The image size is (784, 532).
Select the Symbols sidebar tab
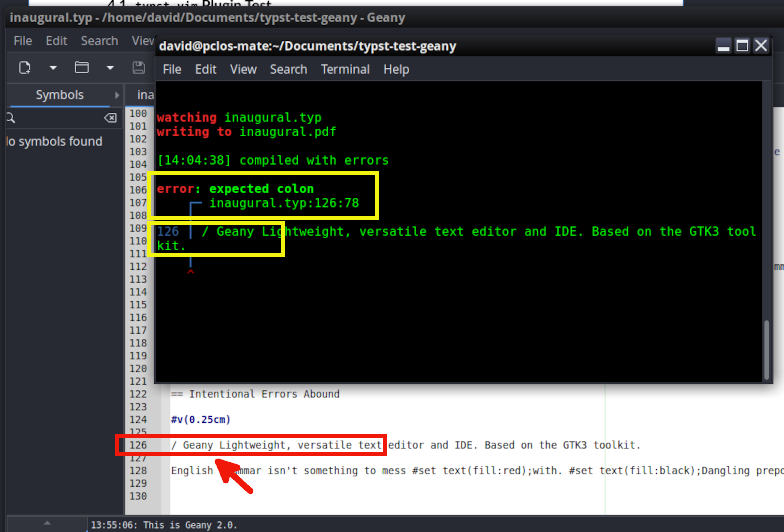[60, 95]
